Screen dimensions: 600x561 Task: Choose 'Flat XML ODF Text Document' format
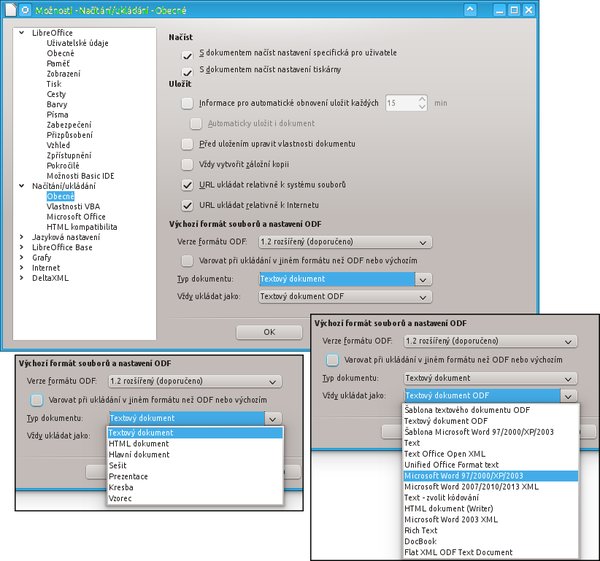point(491,552)
